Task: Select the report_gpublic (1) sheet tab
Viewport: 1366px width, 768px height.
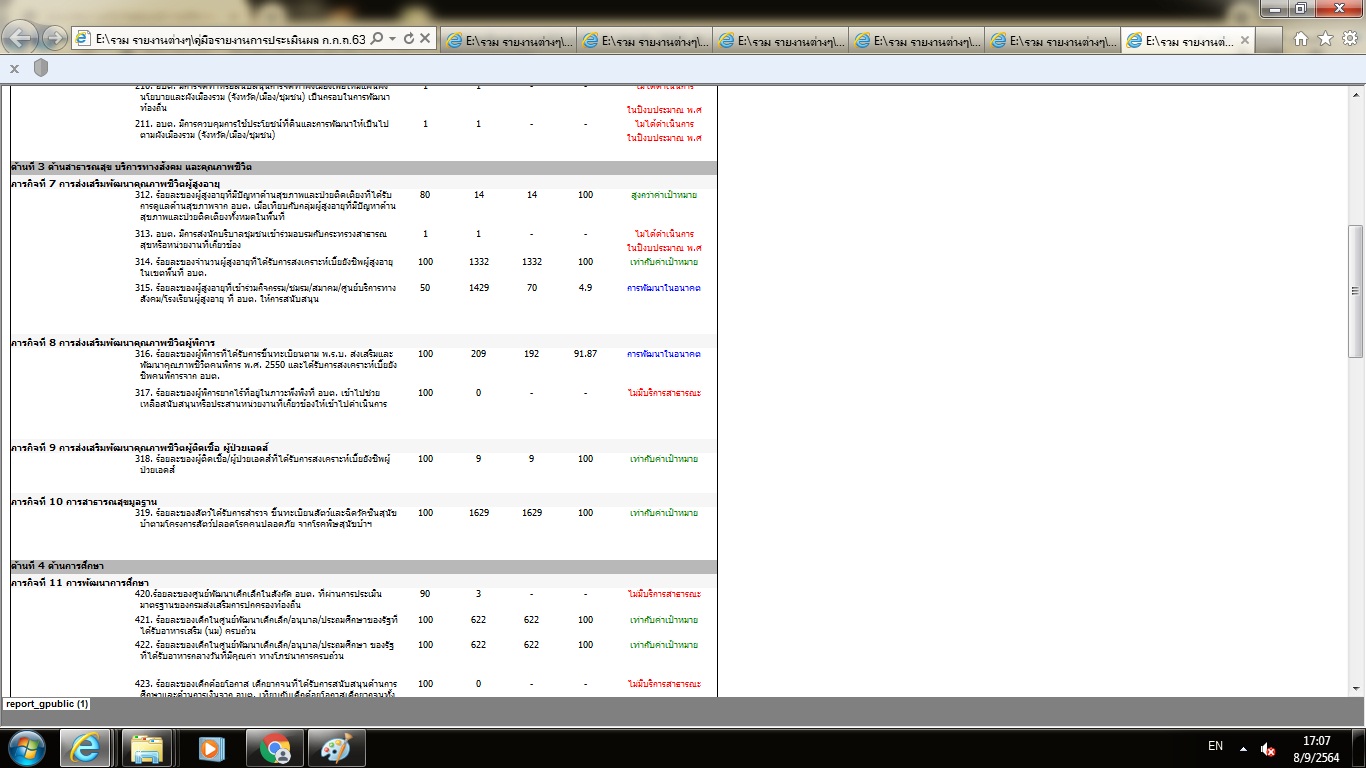Action: [47, 704]
